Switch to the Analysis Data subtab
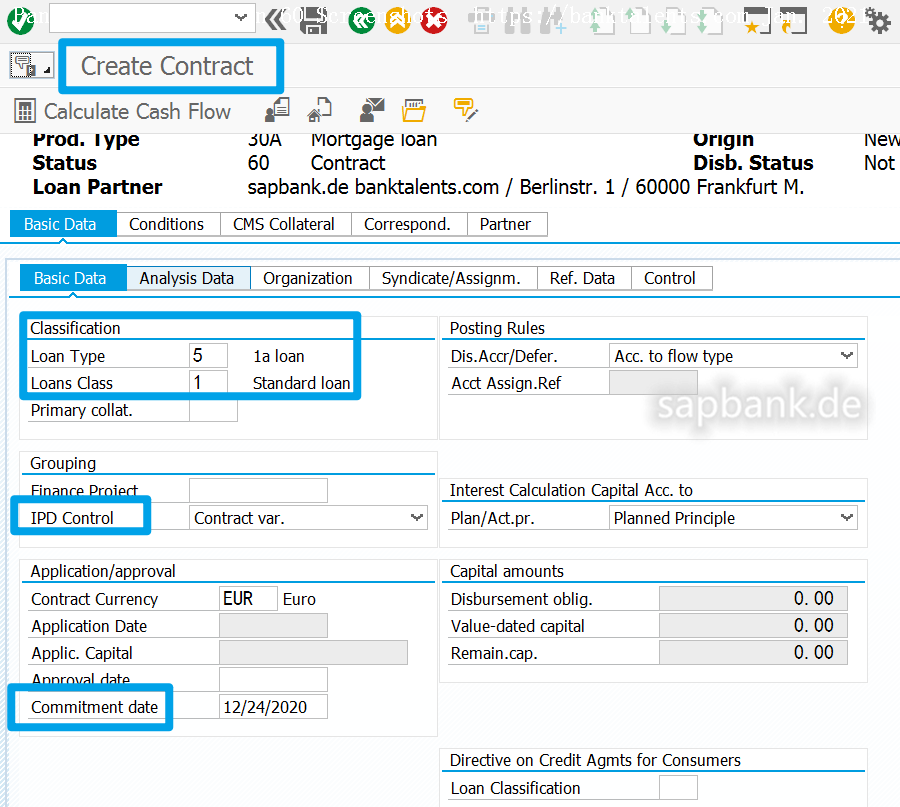Screen dimensions: 900x807 coord(187,278)
